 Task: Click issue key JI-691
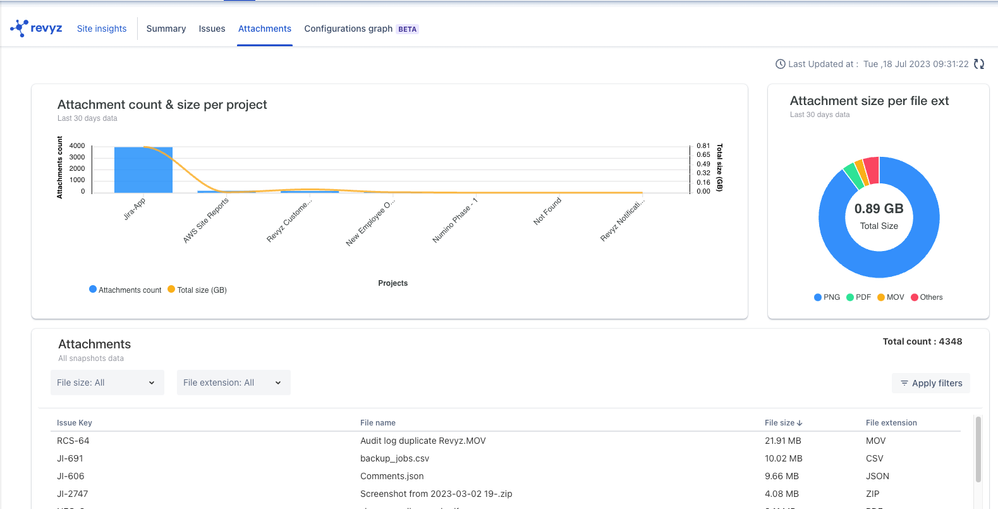click(70, 458)
